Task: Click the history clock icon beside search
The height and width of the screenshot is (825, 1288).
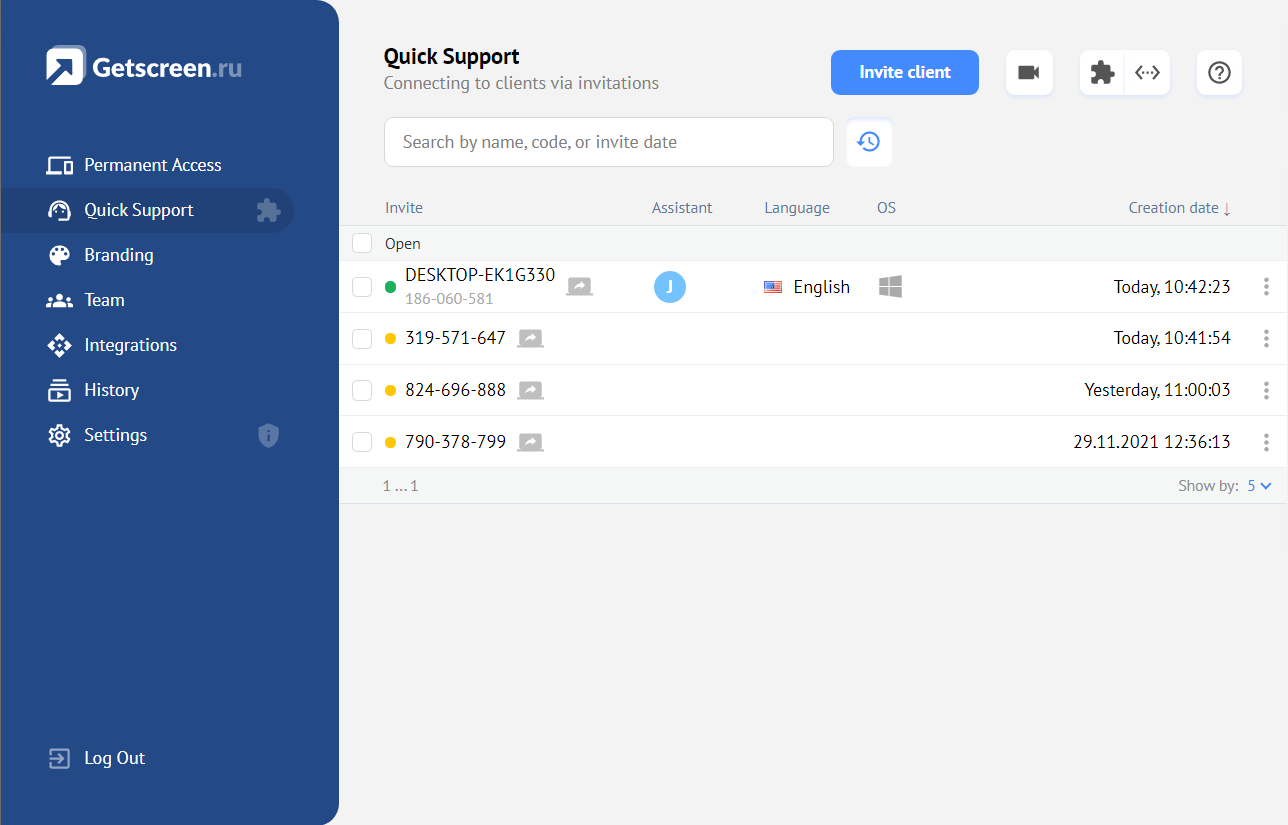Action: 869,142
